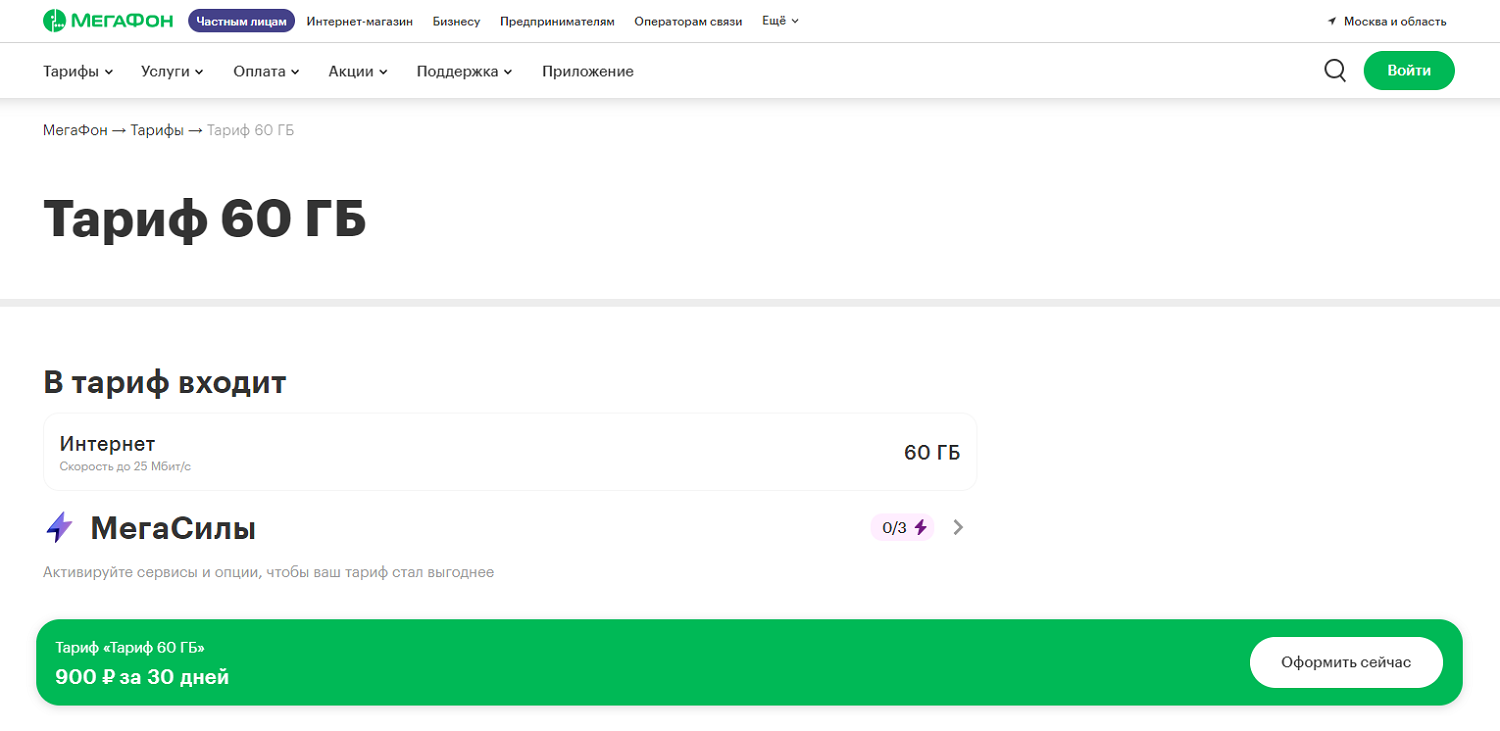Open the Услуги dropdown menu
Viewport: 1500px width, 731px height.
point(172,71)
